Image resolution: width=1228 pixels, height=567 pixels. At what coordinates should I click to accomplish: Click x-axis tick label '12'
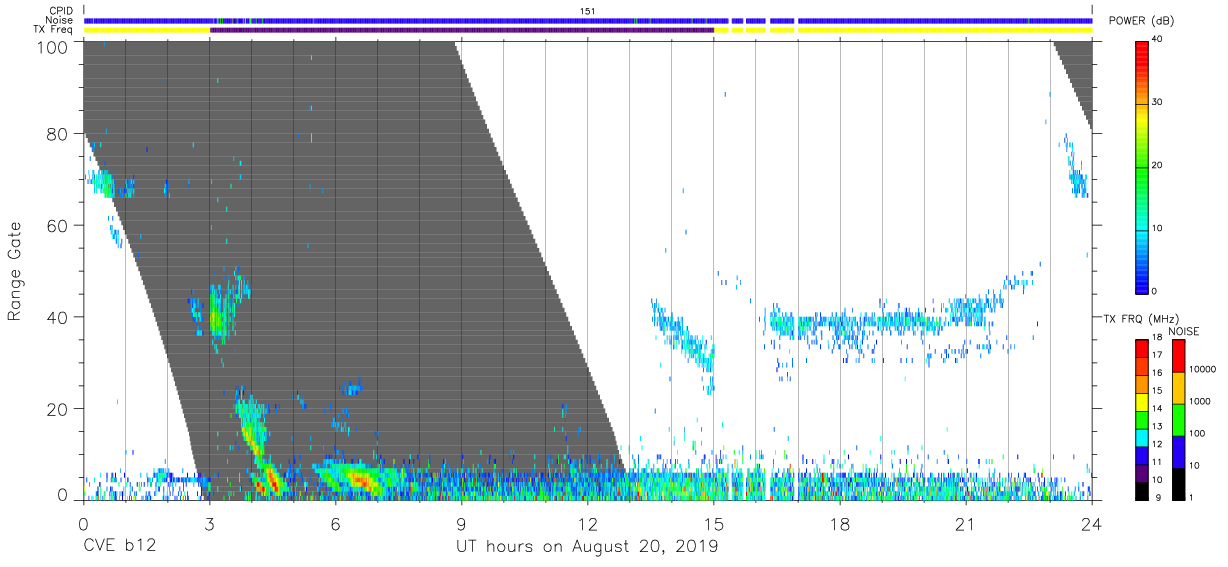point(587,524)
